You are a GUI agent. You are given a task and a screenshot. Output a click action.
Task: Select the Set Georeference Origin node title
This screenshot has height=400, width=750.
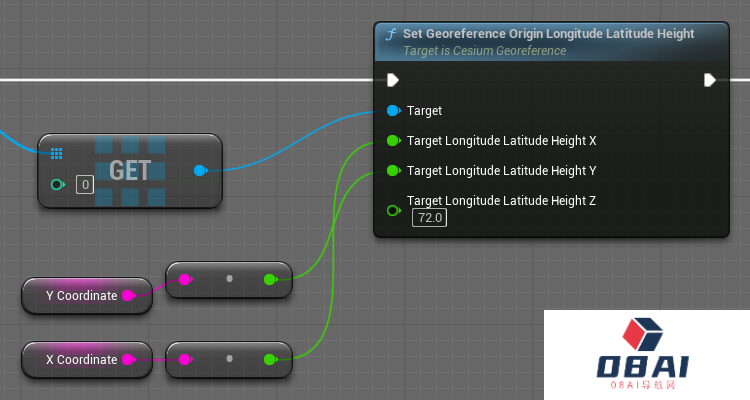548,34
